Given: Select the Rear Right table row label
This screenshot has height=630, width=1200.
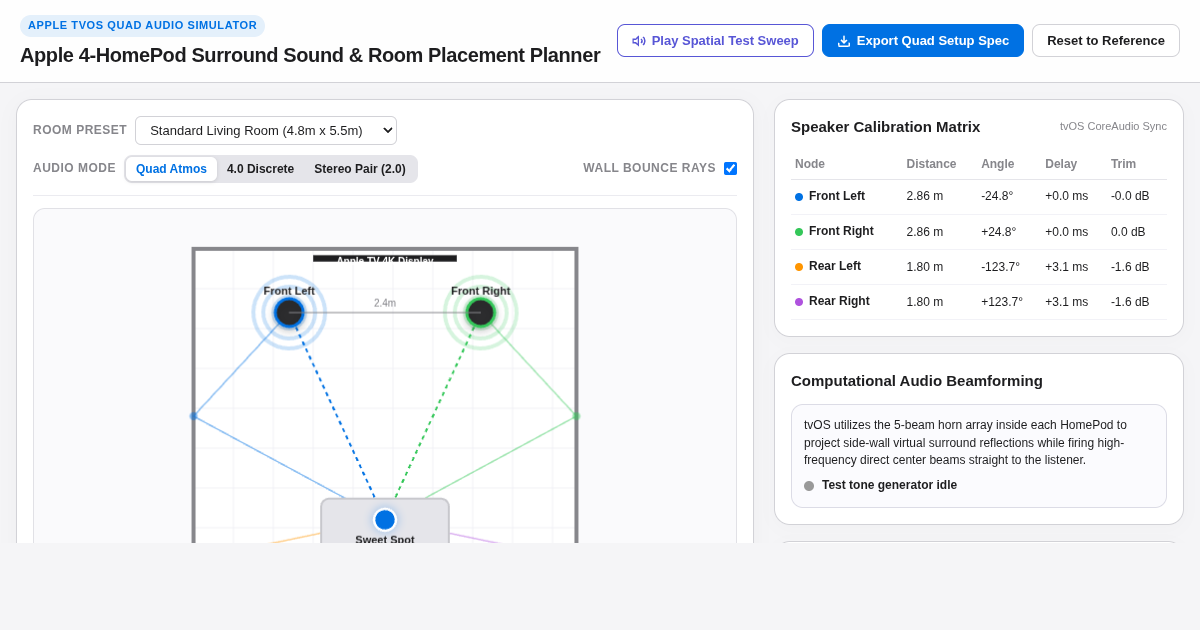Looking at the screenshot, I should [839, 301].
